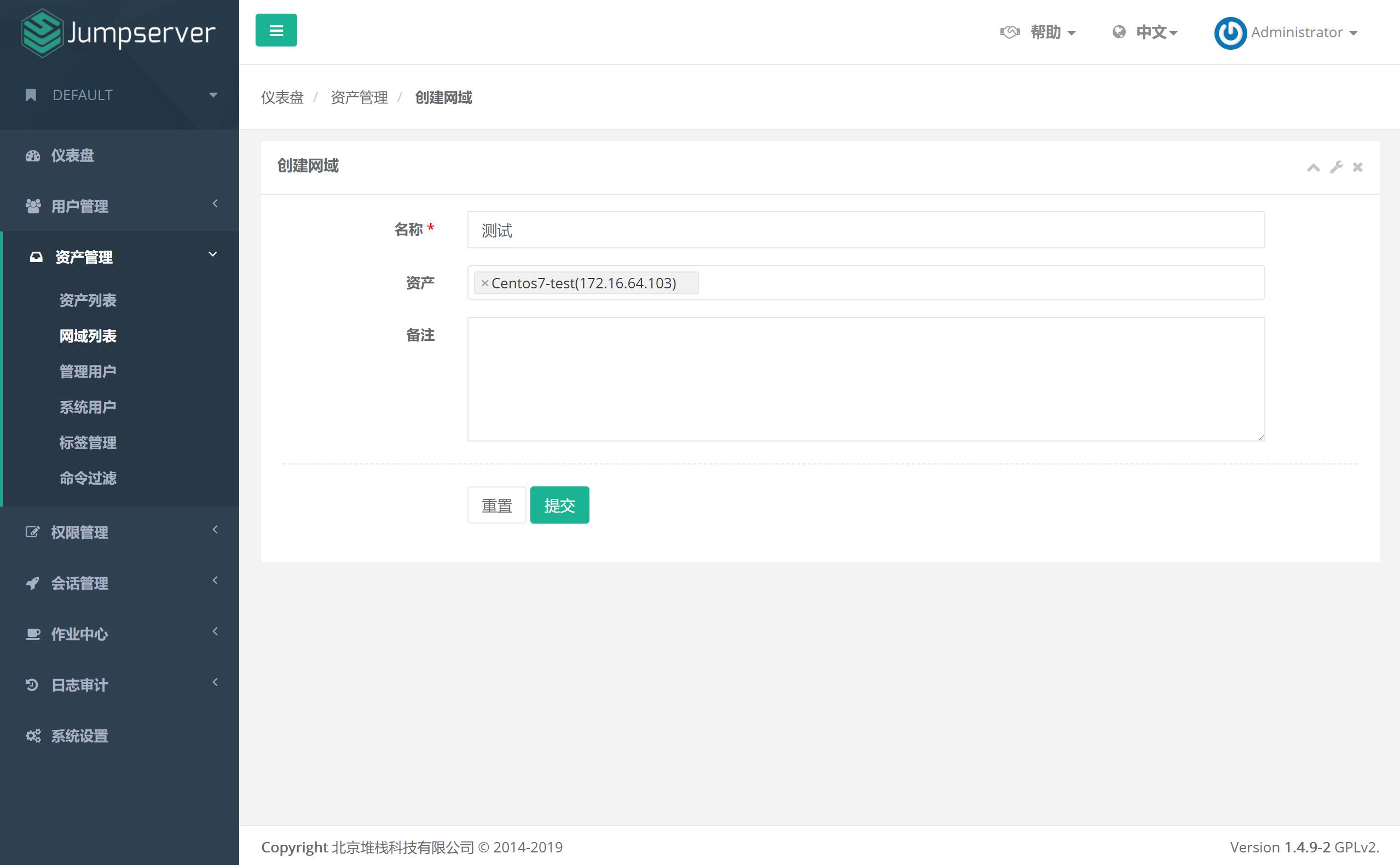
Task: Go to 仪表盘 breadcrumb link
Action: click(x=282, y=97)
